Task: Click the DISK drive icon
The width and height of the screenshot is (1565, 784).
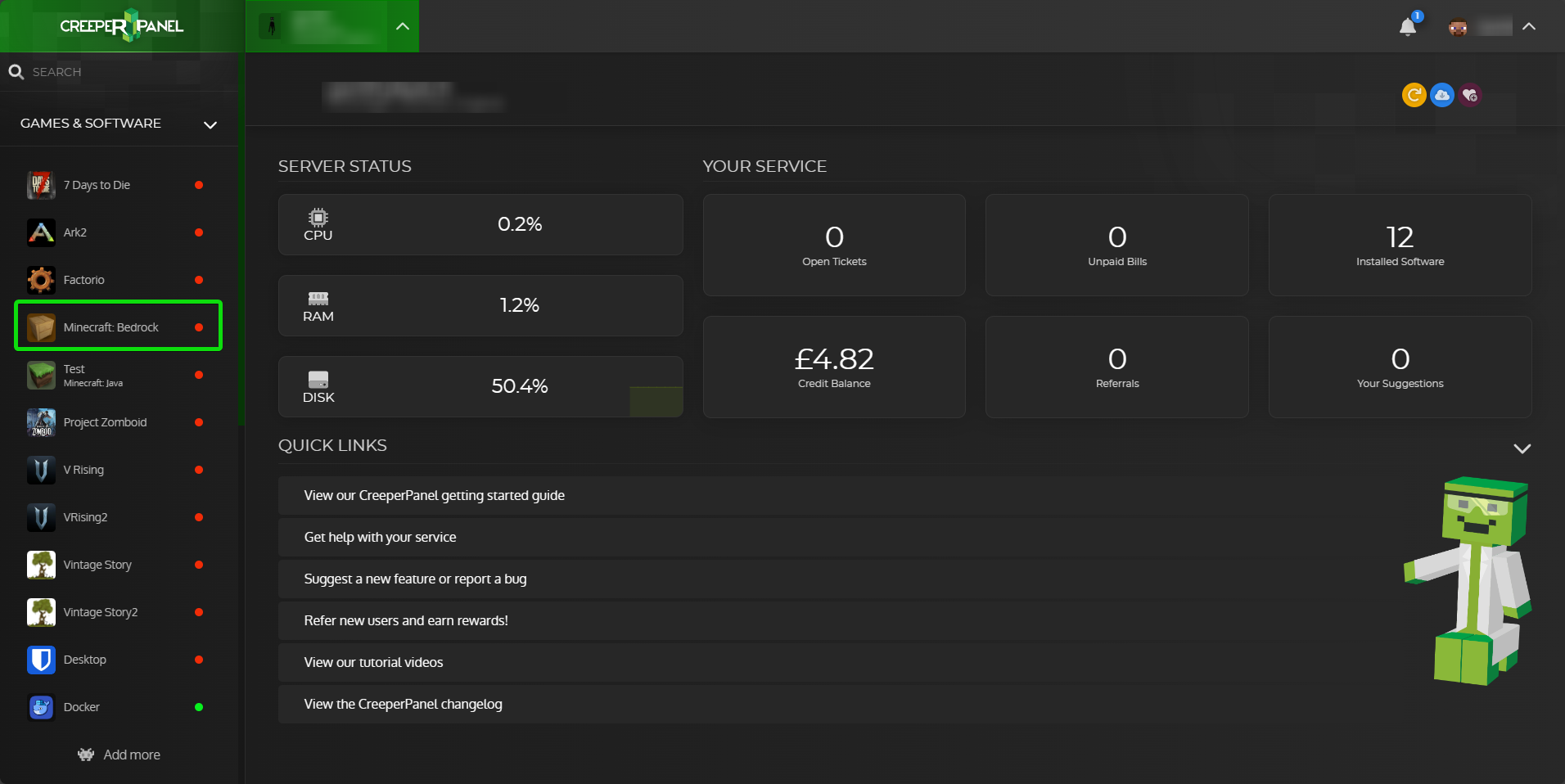Action: tap(318, 380)
